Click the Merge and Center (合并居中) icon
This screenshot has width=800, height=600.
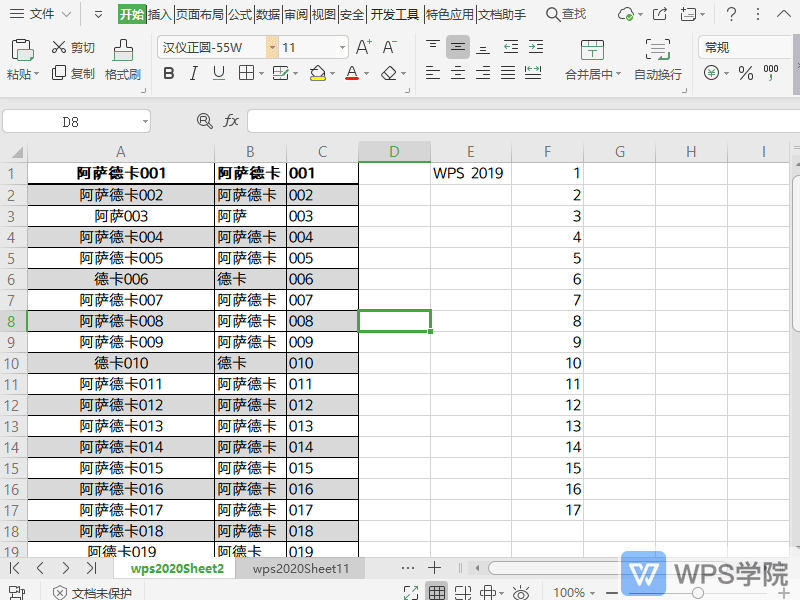(592, 51)
